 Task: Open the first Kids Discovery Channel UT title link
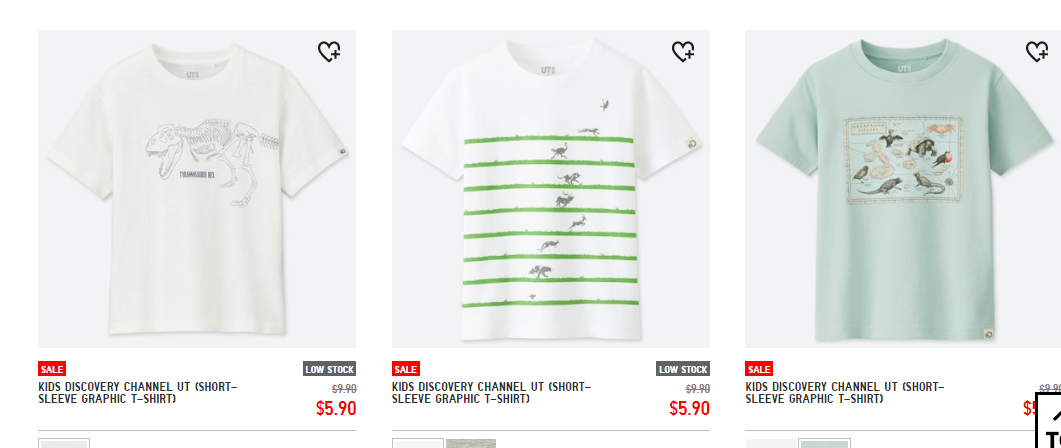(138, 393)
